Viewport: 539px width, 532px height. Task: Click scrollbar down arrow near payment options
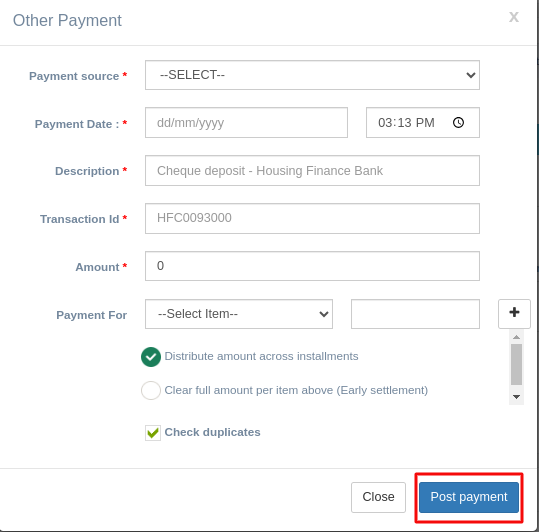[x=516, y=397]
